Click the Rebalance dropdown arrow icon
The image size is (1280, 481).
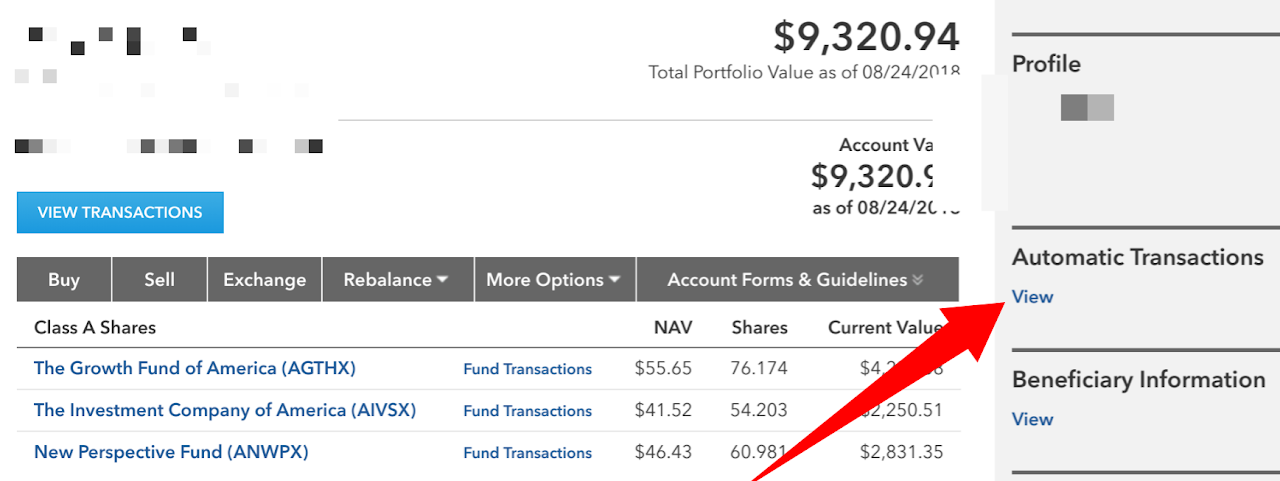point(442,281)
